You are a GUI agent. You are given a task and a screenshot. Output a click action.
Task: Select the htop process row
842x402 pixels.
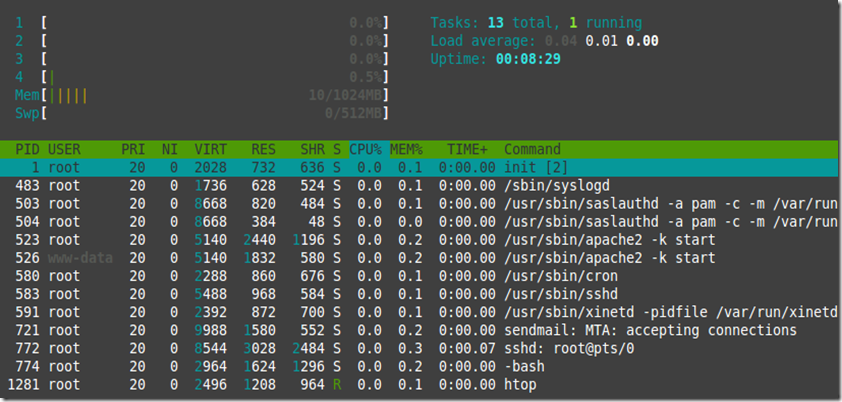coord(419,385)
